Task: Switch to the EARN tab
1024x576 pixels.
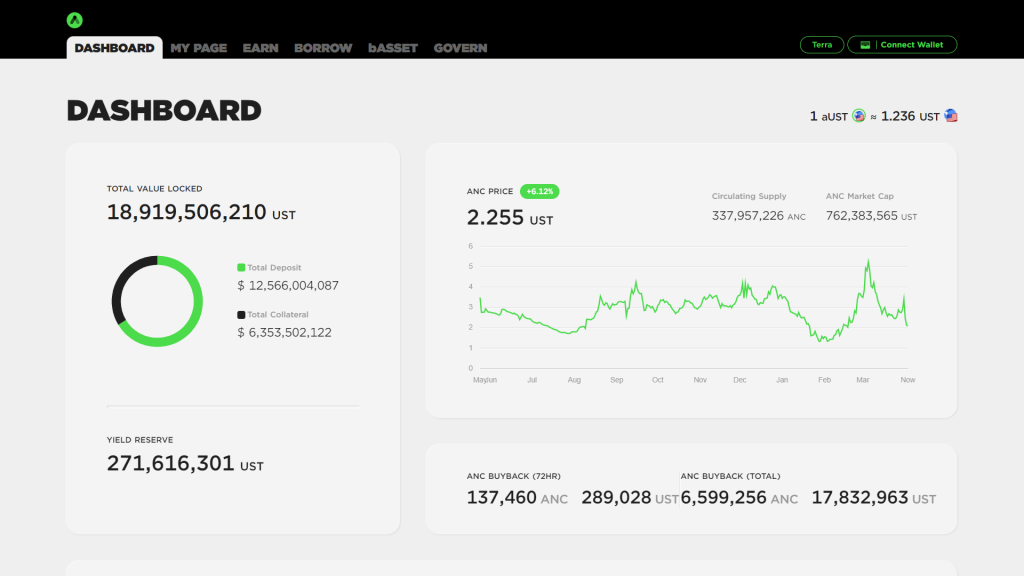Action: click(x=261, y=48)
